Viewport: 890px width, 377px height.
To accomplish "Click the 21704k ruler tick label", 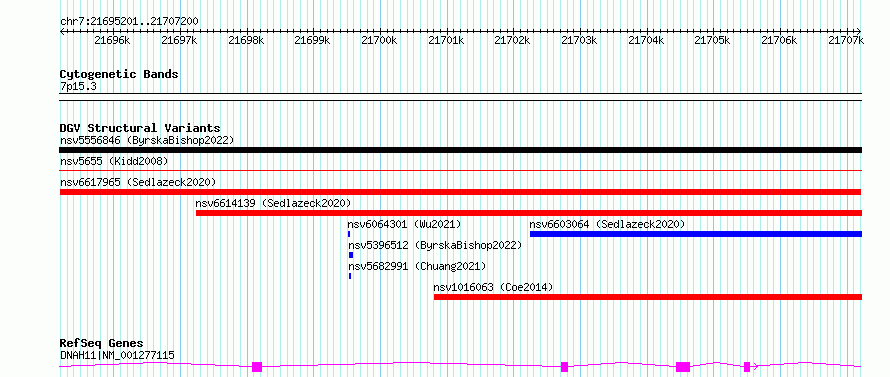I will coord(645,40).
